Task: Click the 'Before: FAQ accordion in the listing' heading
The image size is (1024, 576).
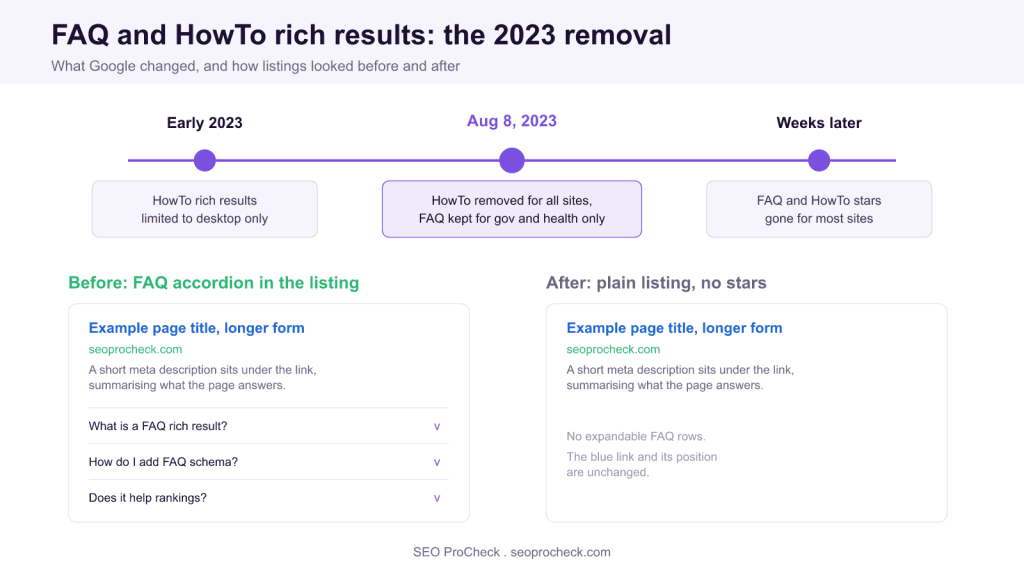Action: (214, 283)
